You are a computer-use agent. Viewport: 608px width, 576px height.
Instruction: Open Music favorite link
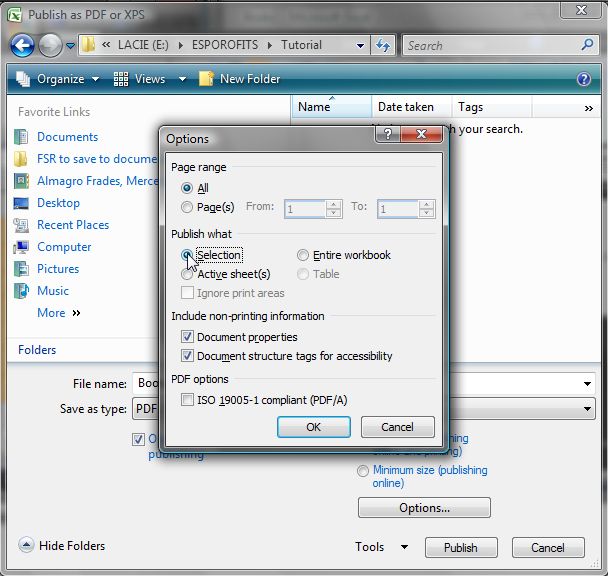53,291
